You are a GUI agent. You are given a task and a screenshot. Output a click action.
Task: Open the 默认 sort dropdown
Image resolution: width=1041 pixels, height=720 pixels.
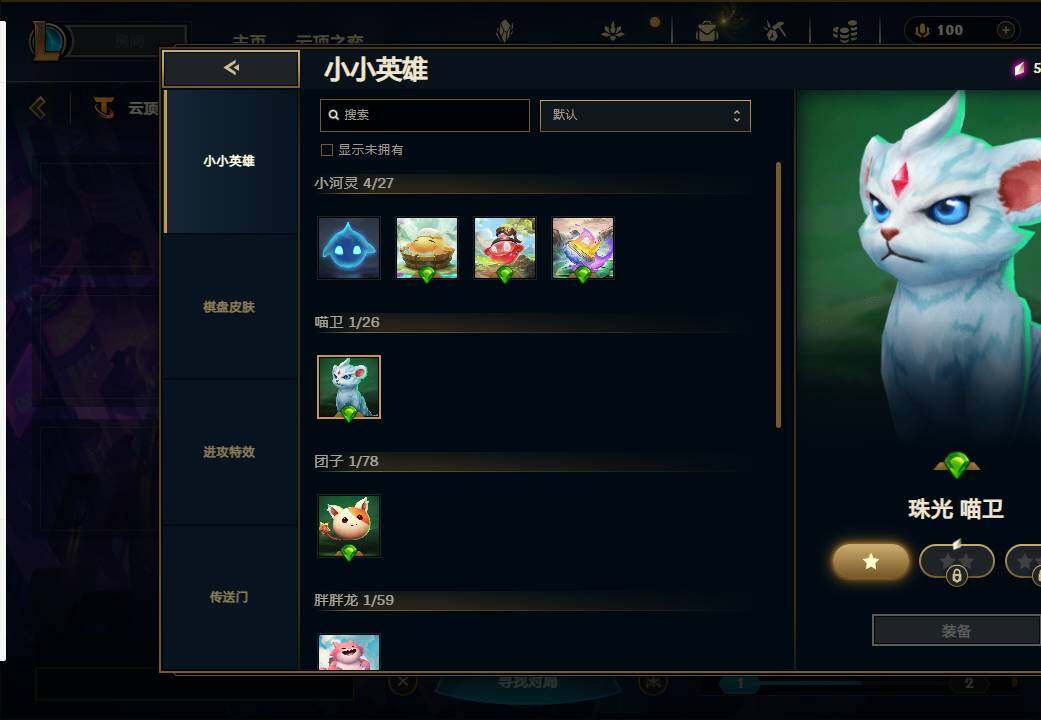click(x=645, y=116)
